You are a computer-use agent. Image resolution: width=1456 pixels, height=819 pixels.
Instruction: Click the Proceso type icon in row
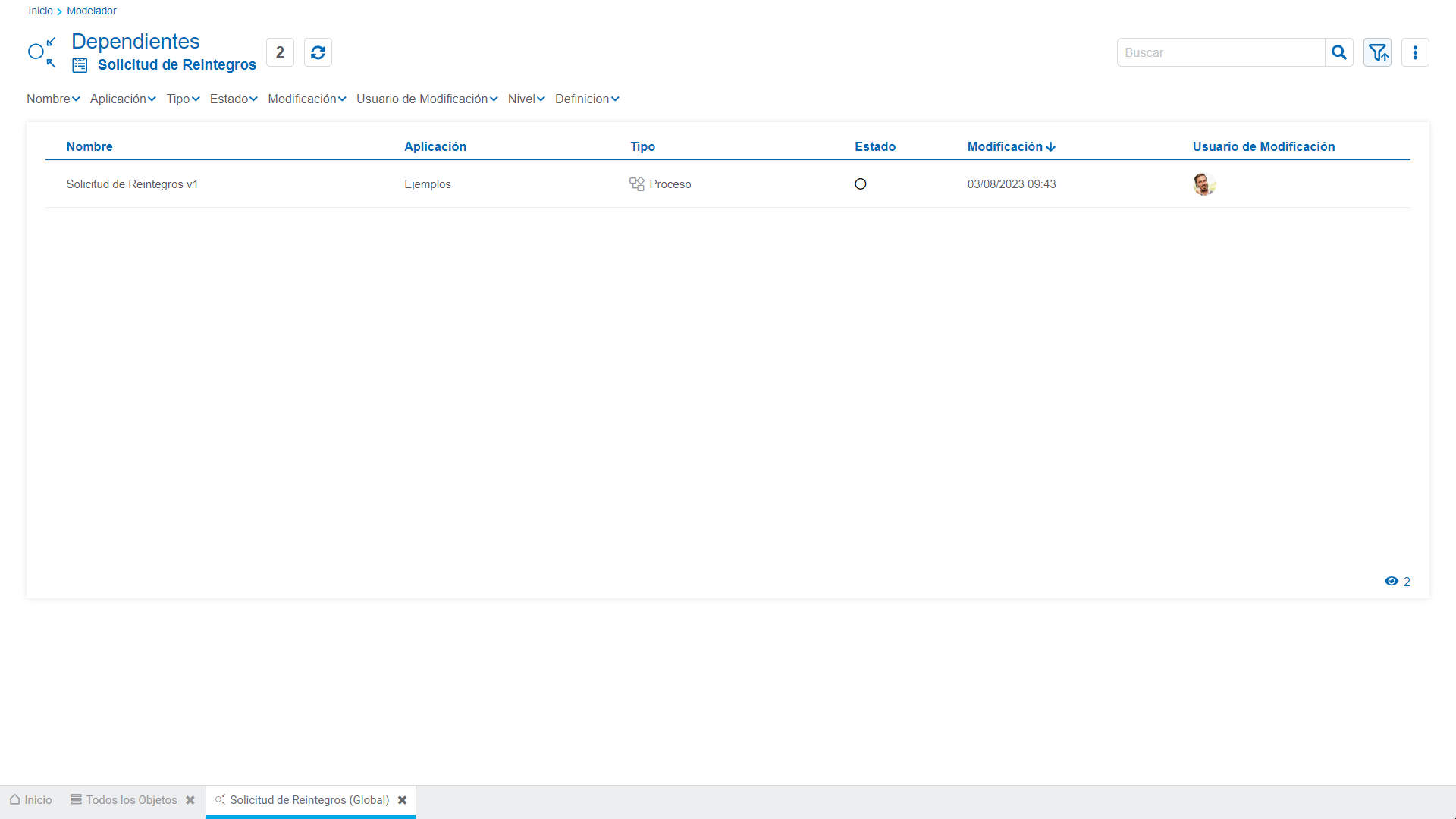click(x=637, y=184)
